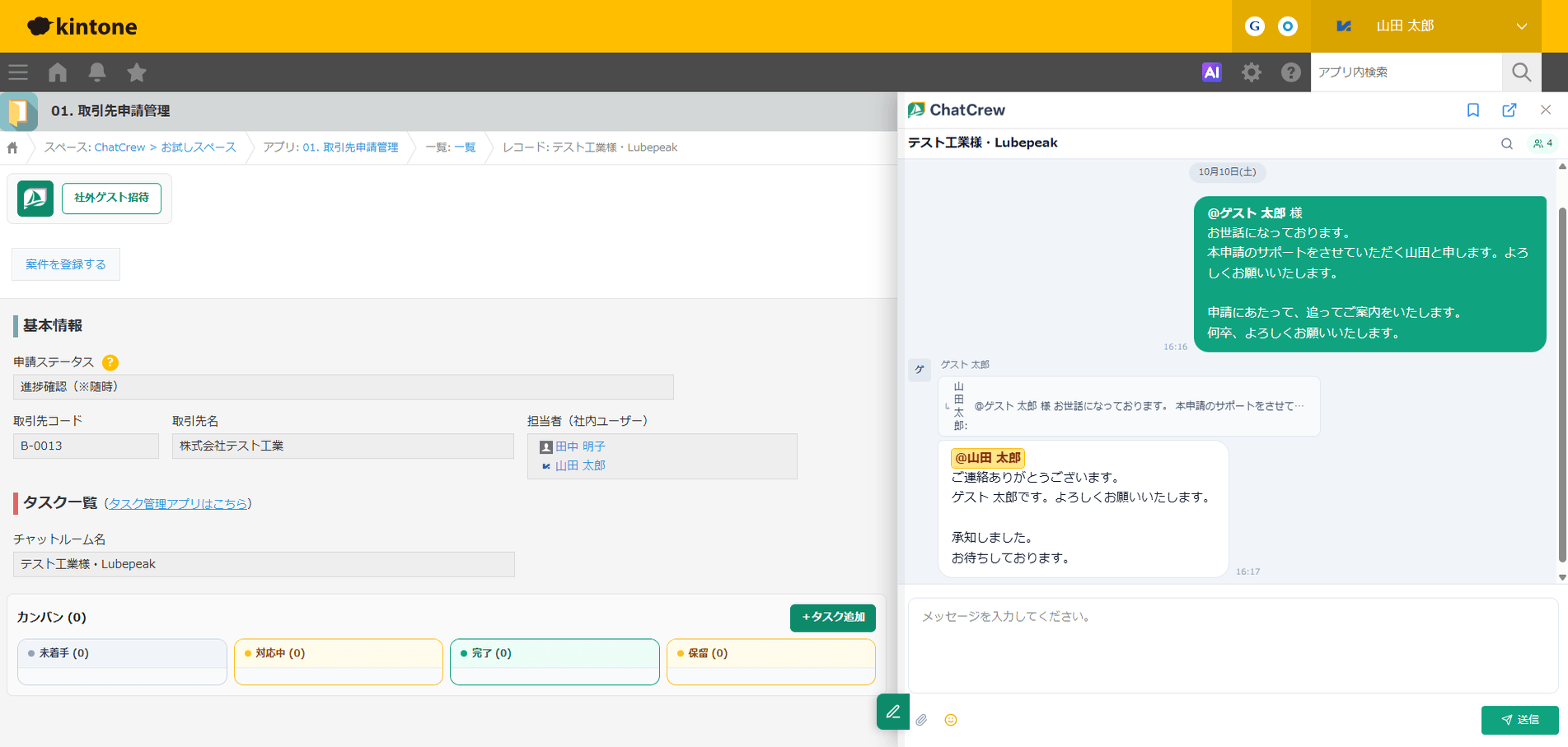
Task: Open the タスク管理アプリはこちら link
Action: pyautogui.click(x=178, y=504)
